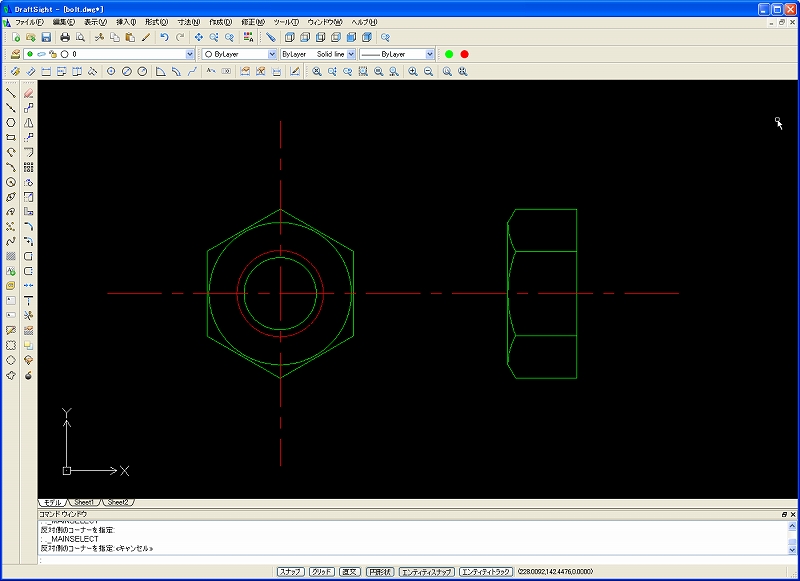Click the Redo arrow icon
This screenshot has width=800, height=581.
pyautogui.click(x=180, y=37)
